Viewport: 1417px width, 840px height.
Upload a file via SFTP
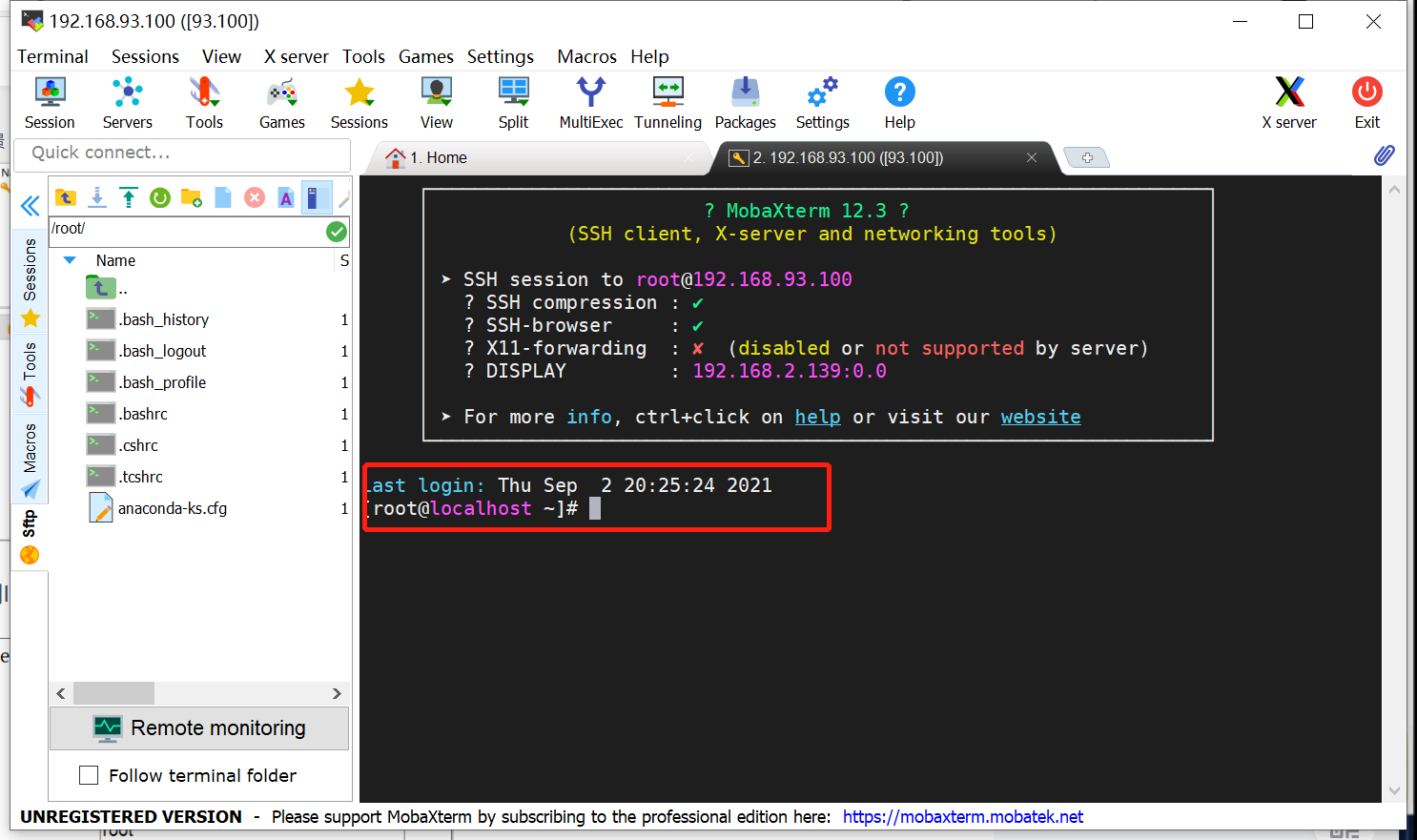129,197
